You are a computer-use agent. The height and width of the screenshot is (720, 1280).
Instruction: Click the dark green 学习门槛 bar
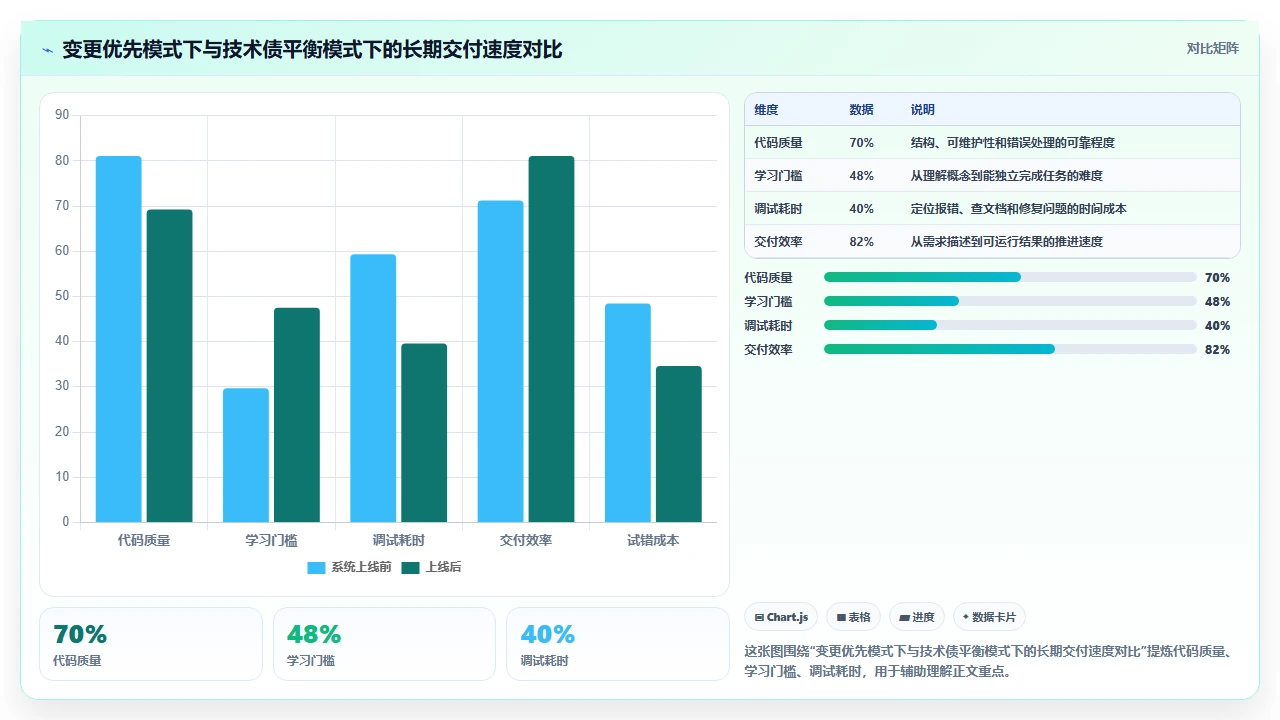297,415
